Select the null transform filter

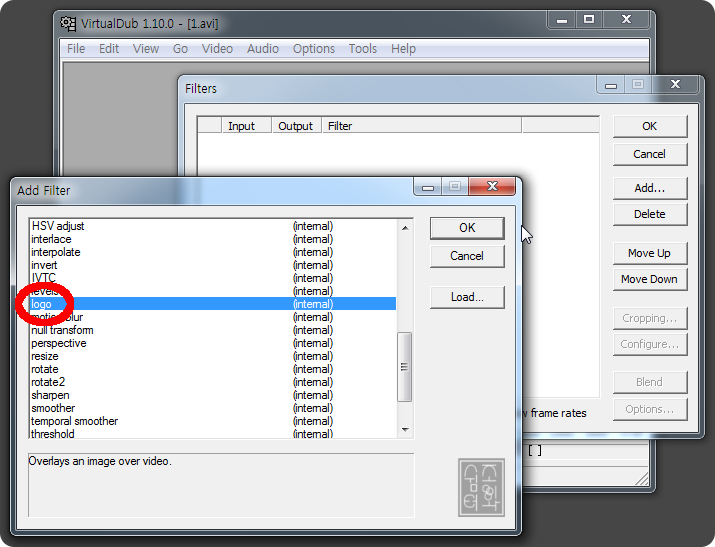pos(213,330)
